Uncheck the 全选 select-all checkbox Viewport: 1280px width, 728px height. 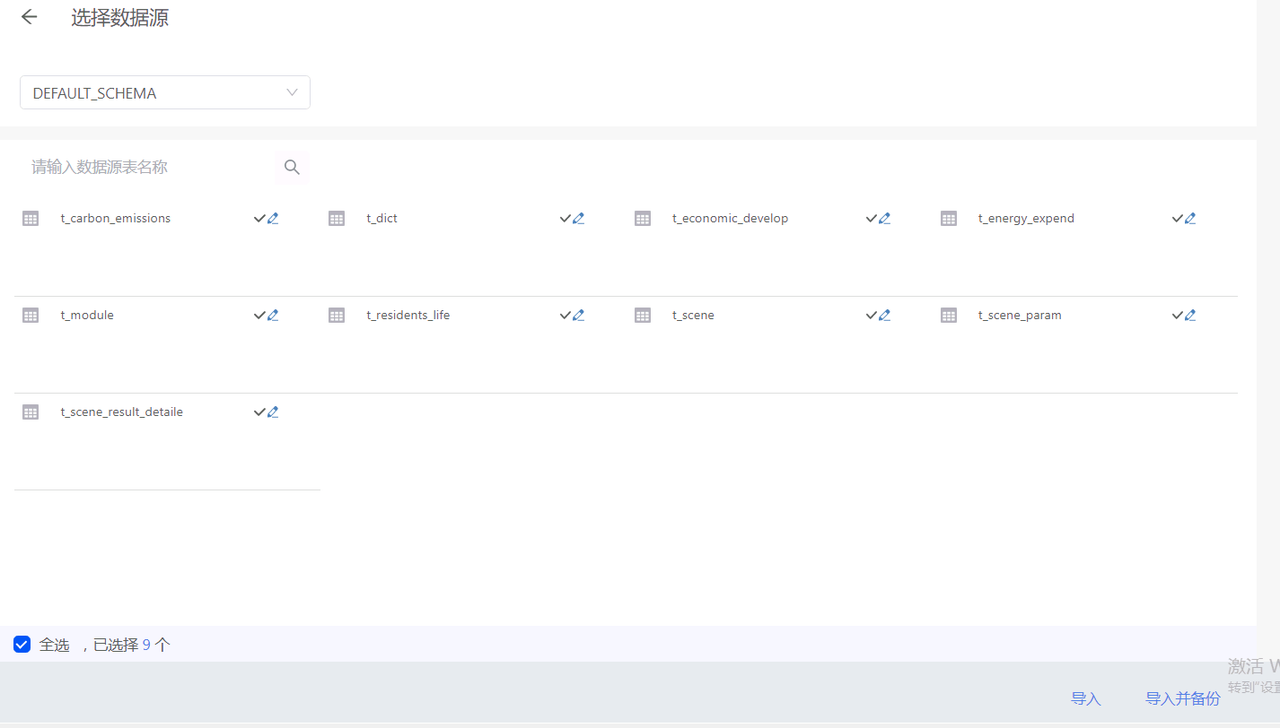pyautogui.click(x=22, y=645)
